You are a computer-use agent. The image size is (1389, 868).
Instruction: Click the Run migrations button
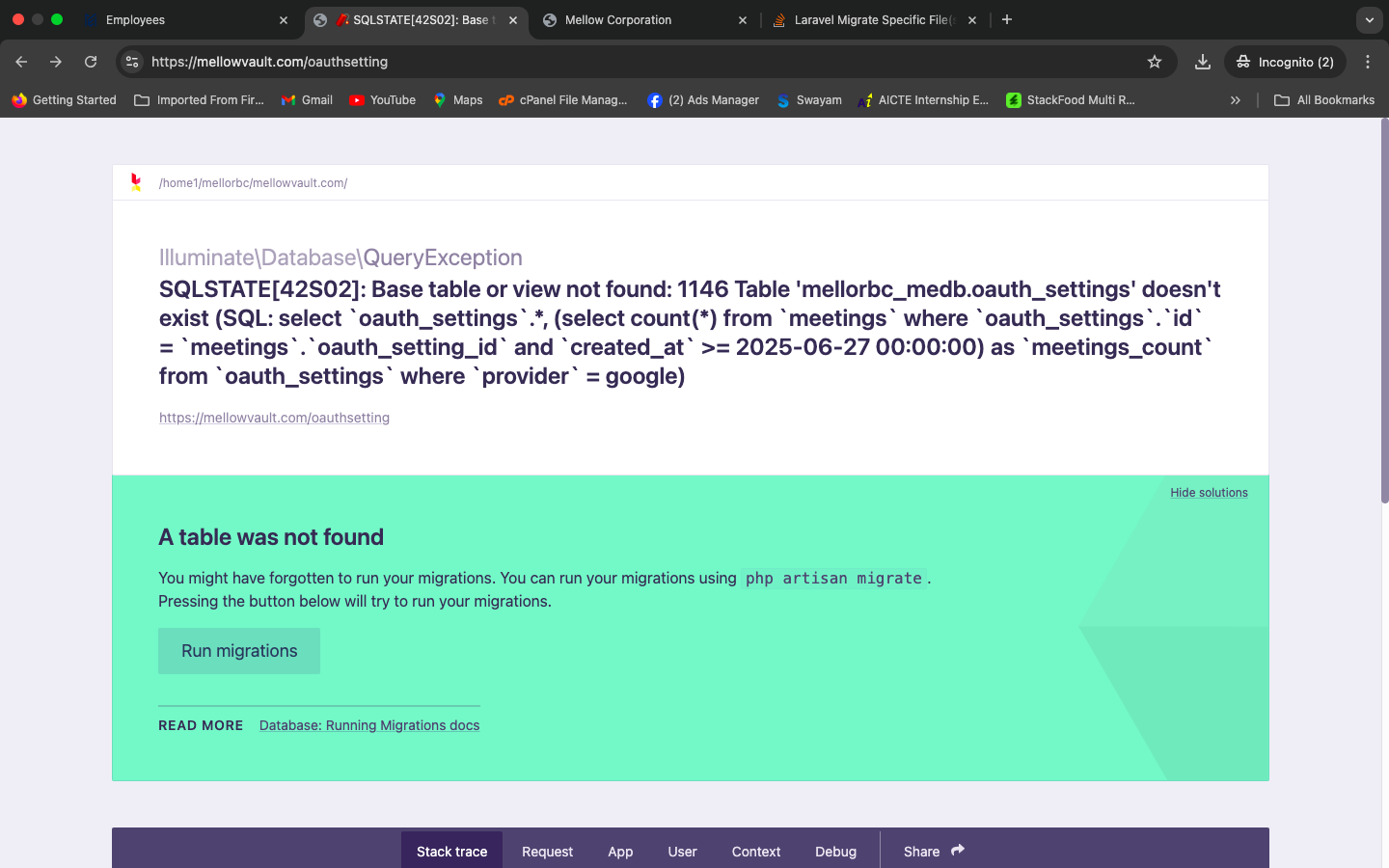point(239,651)
